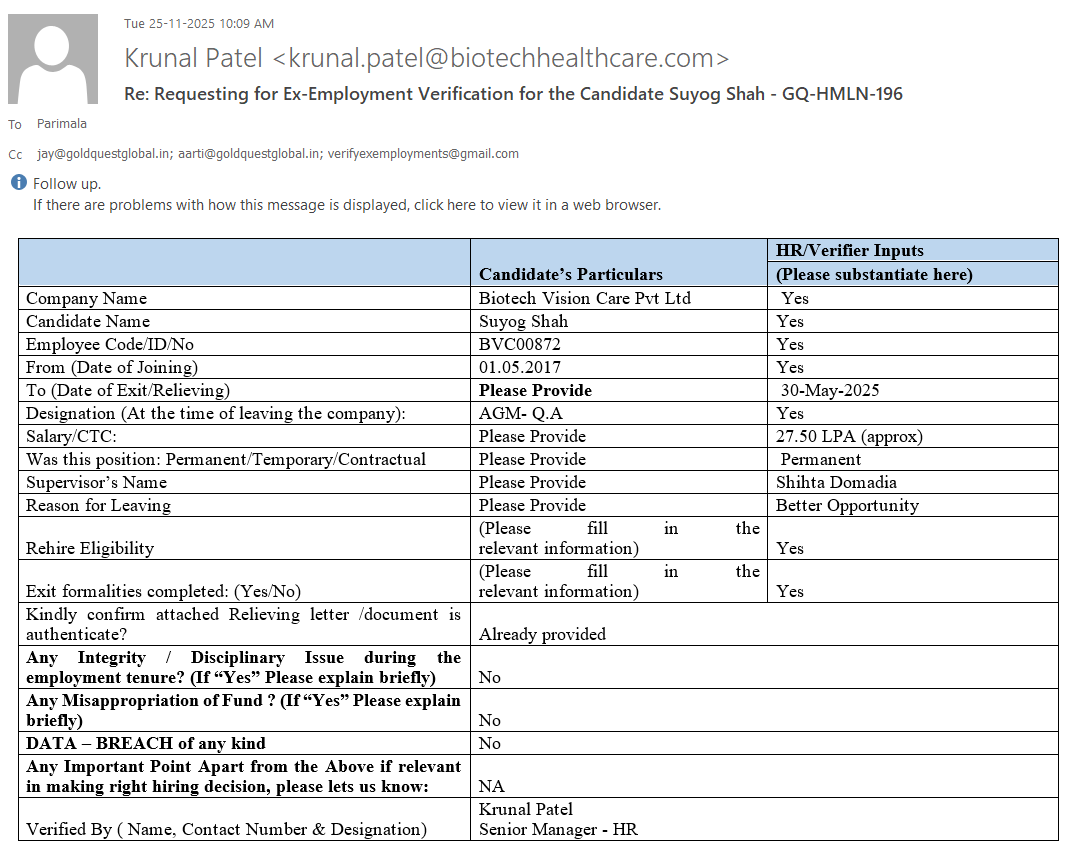
Task: Click the Reason for Leaving row label
Action: (98, 505)
